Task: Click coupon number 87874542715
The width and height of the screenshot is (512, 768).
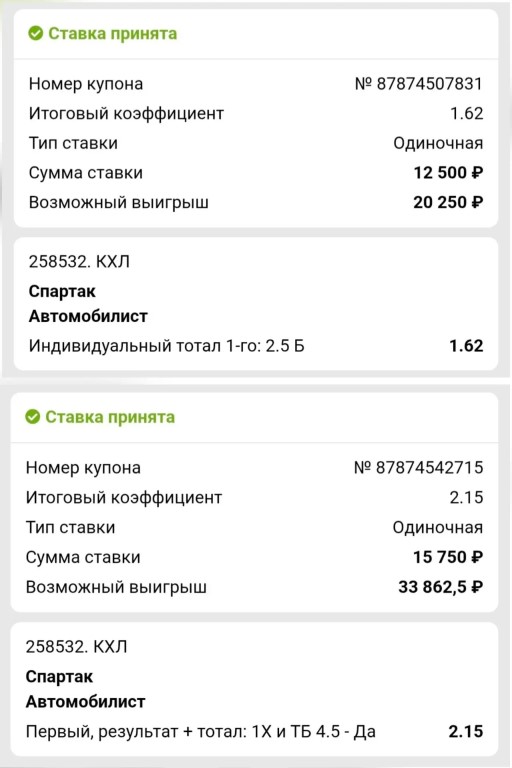Action: [418, 468]
